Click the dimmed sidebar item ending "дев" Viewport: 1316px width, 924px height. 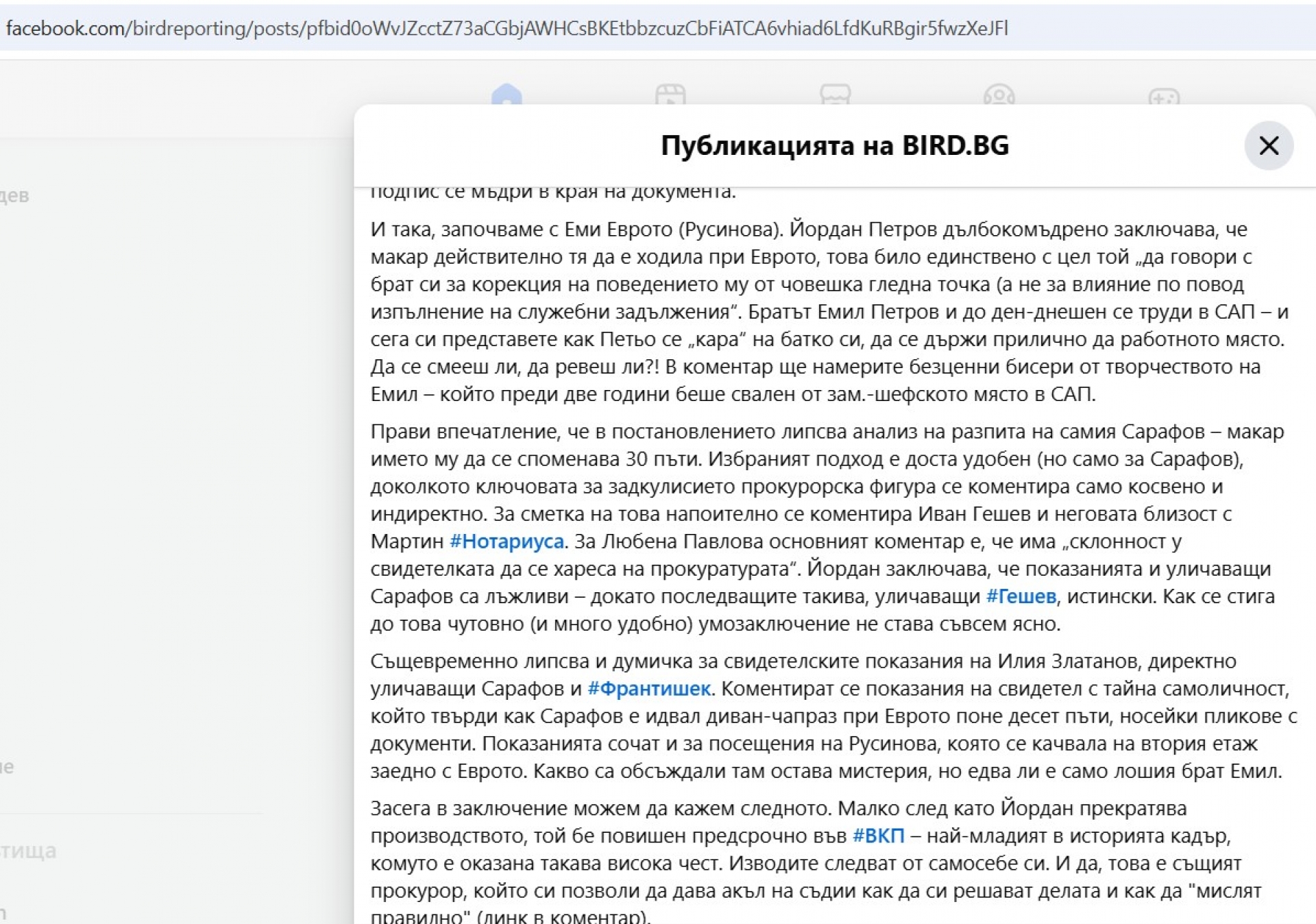(x=14, y=195)
